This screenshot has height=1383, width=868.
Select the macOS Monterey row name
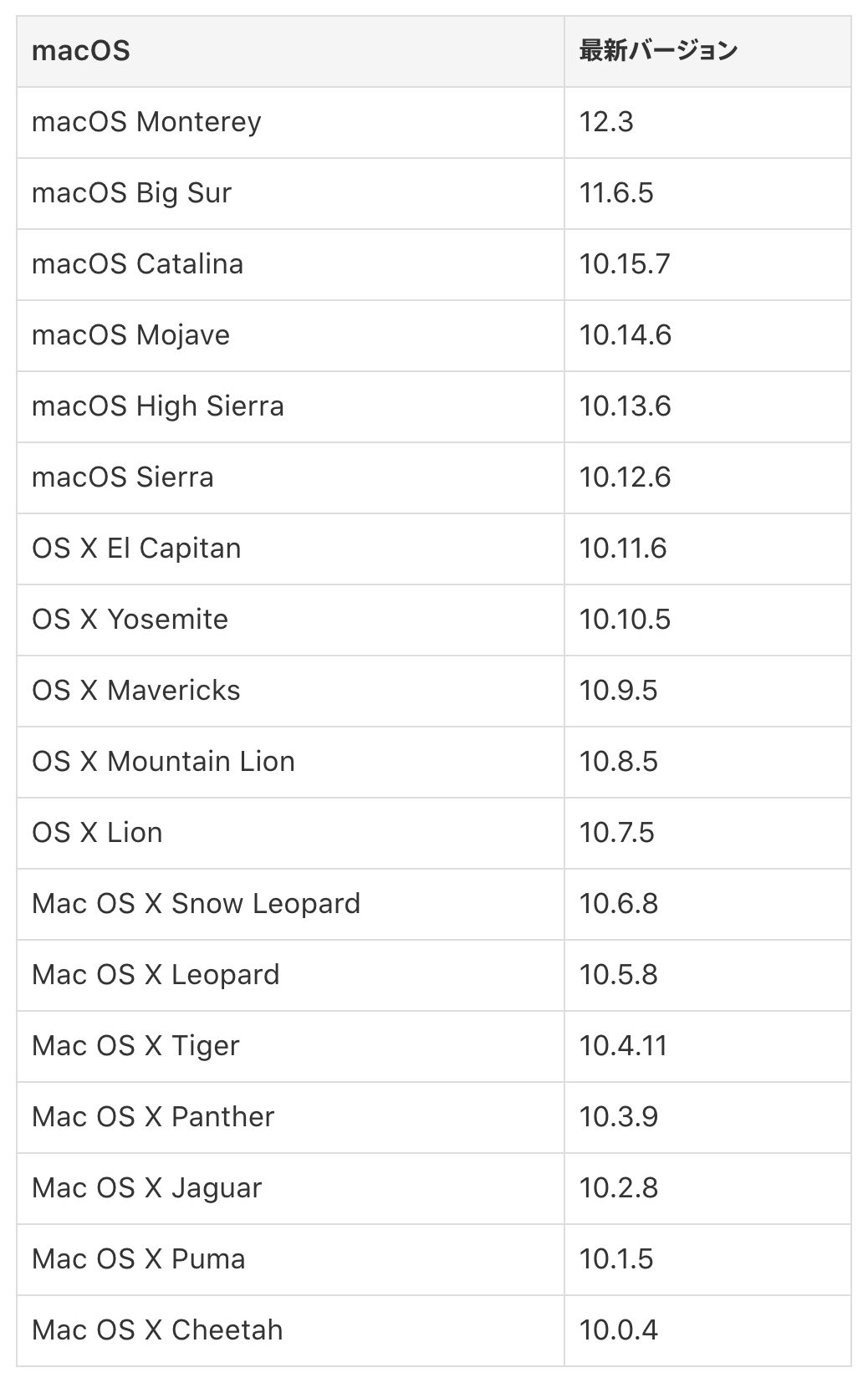point(146,122)
